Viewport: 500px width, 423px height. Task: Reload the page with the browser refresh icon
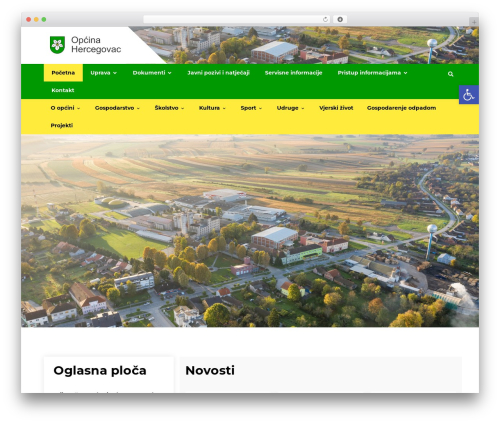click(325, 20)
